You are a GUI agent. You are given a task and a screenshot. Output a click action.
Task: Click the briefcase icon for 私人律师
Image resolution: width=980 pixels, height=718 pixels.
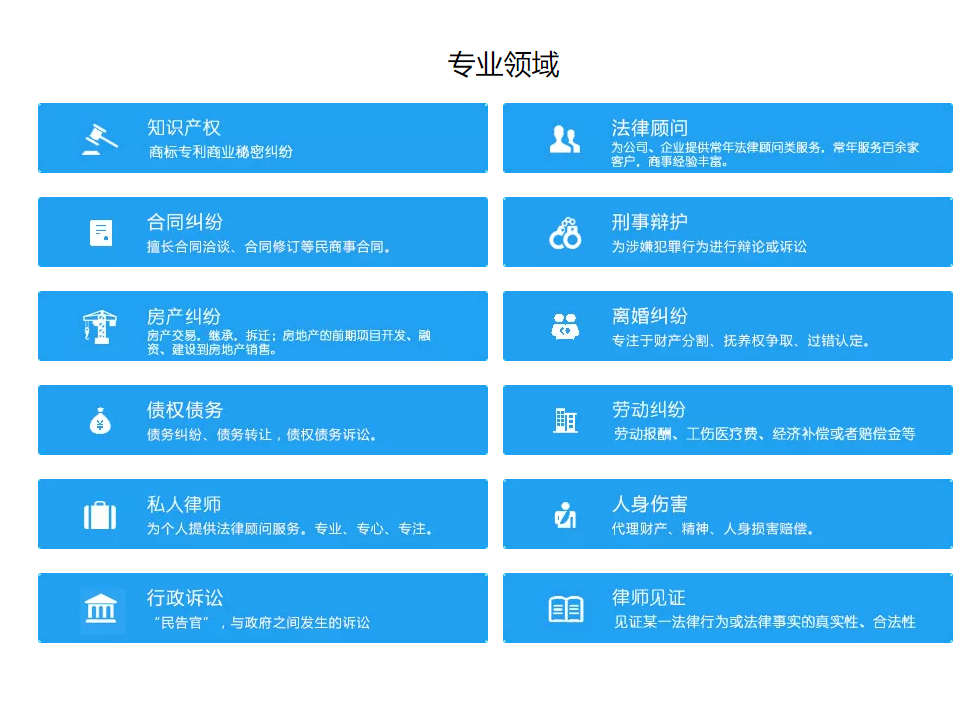click(x=100, y=516)
